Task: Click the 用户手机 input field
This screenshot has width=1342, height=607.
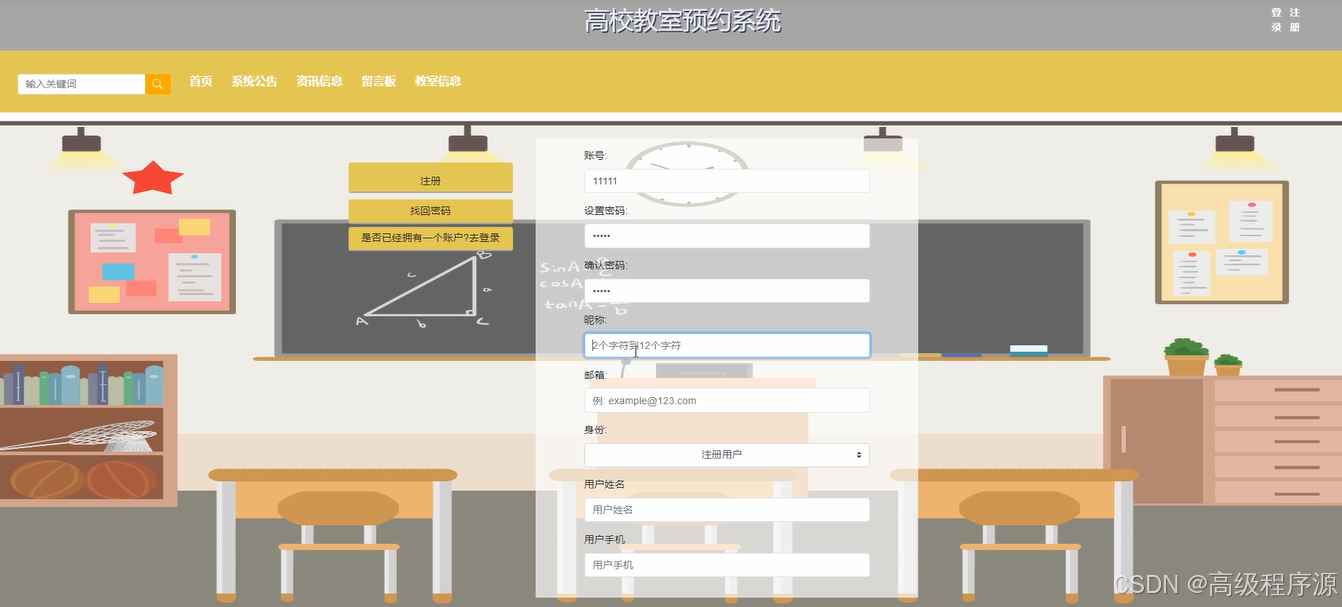Action: click(727, 565)
